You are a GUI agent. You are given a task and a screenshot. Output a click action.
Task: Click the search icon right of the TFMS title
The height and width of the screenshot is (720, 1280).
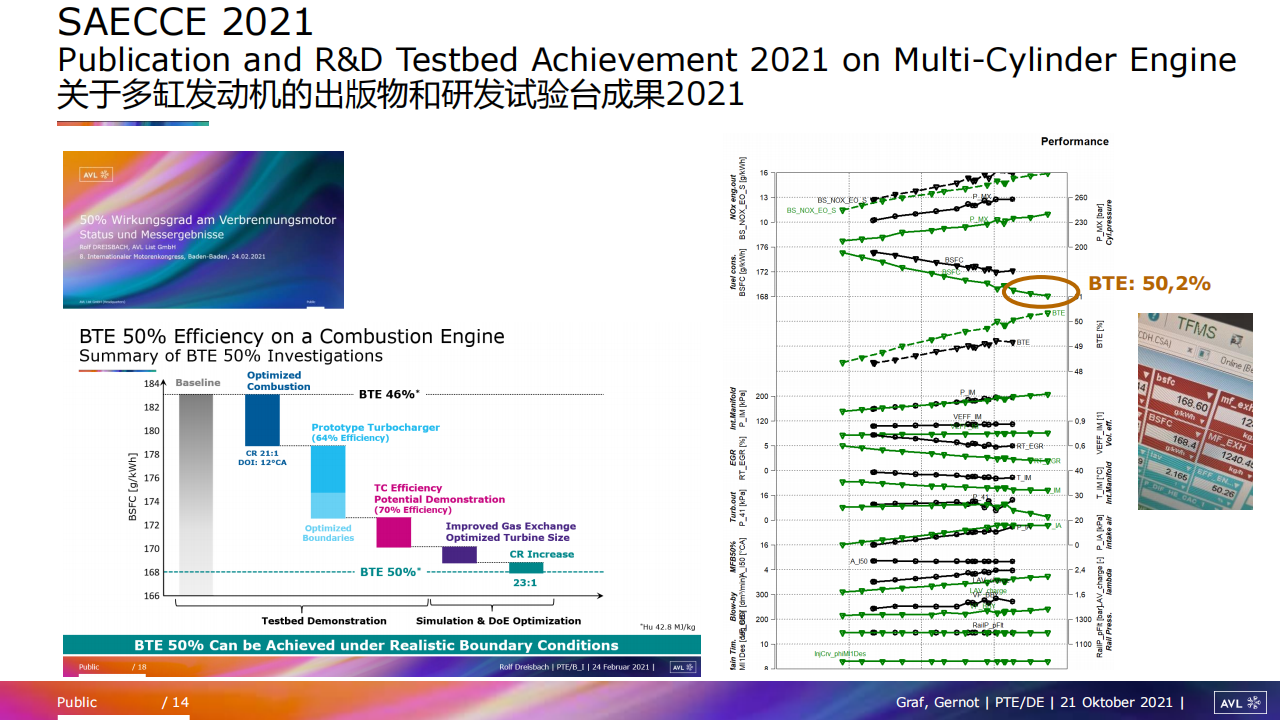(1237, 340)
